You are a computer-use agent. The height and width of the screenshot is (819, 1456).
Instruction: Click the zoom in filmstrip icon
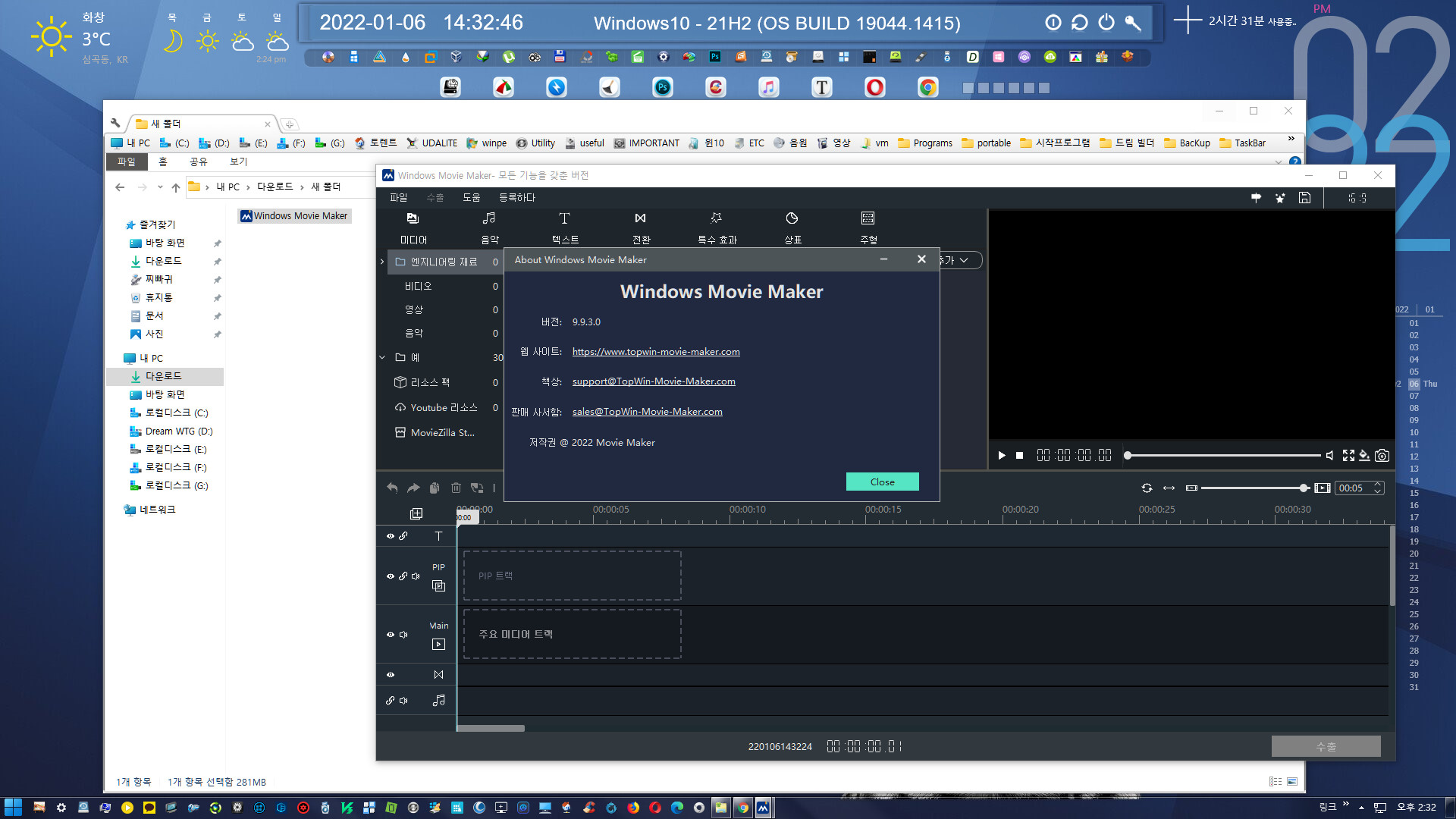(1323, 488)
